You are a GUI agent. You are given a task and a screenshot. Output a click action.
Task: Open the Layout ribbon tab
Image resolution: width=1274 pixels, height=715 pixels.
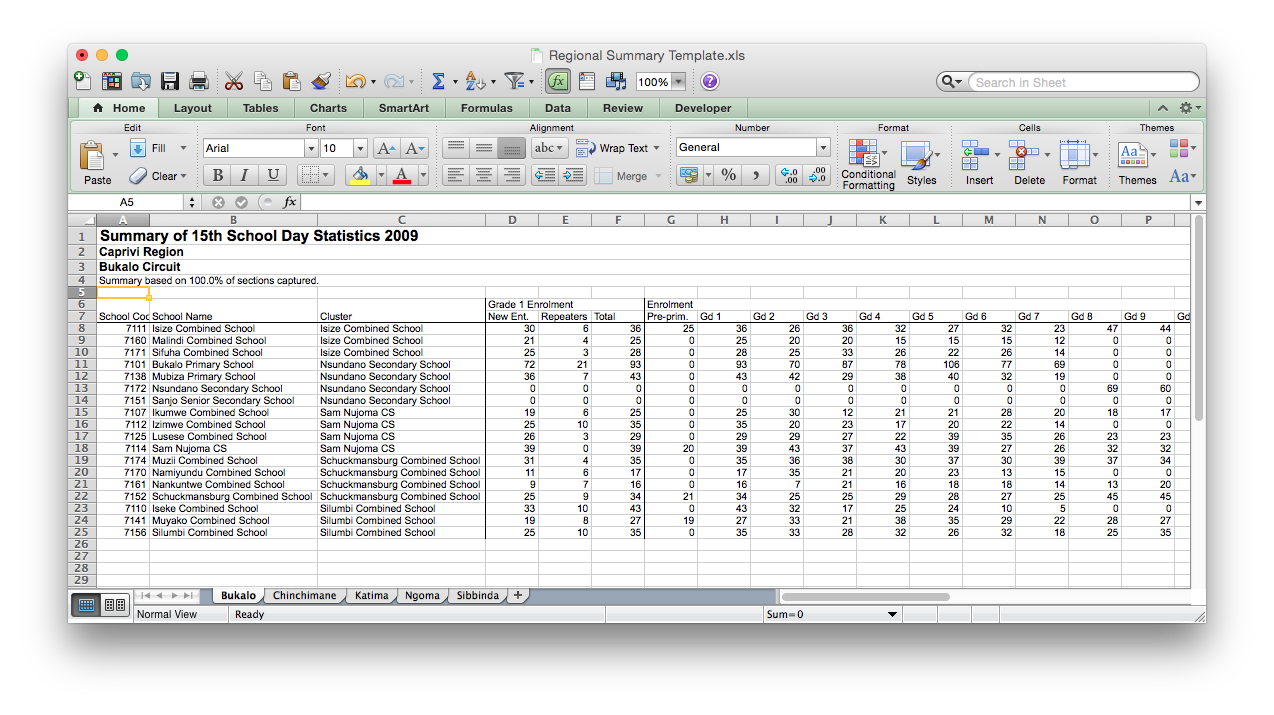click(192, 108)
